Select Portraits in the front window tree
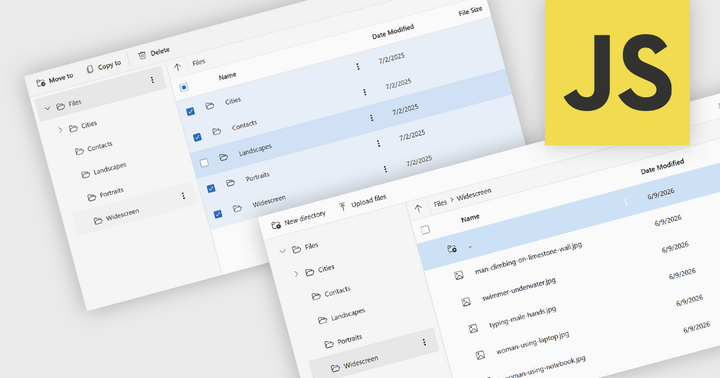 [350, 339]
